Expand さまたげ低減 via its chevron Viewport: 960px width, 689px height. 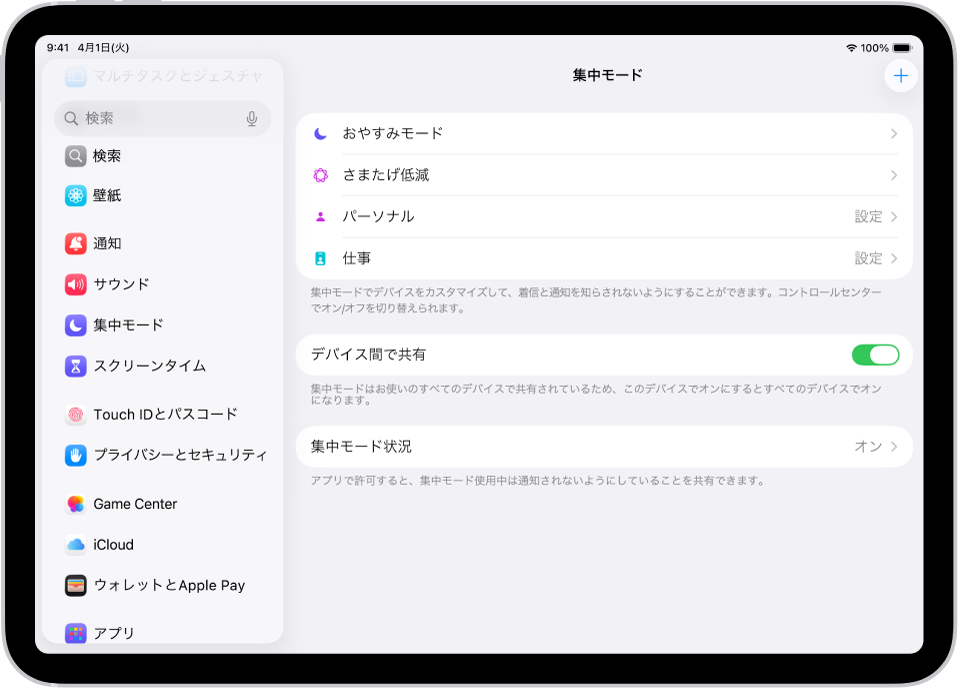point(893,174)
